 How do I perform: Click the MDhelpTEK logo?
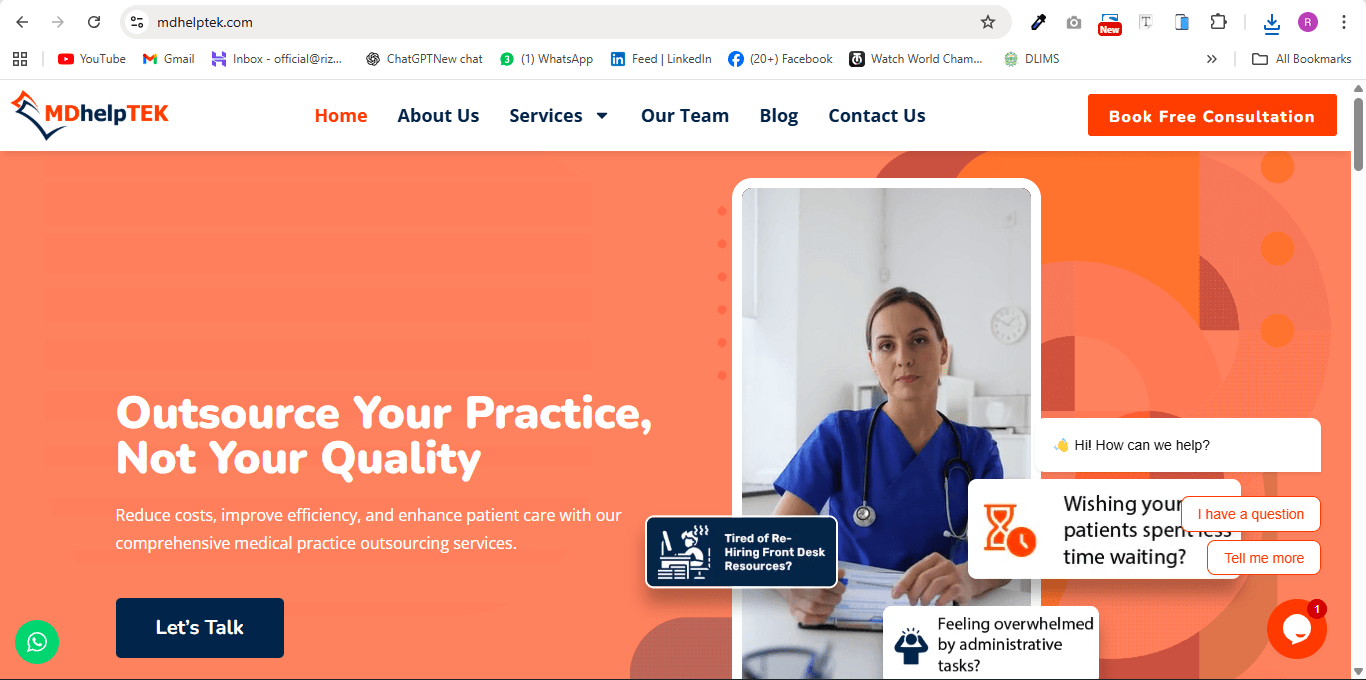[x=90, y=115]
